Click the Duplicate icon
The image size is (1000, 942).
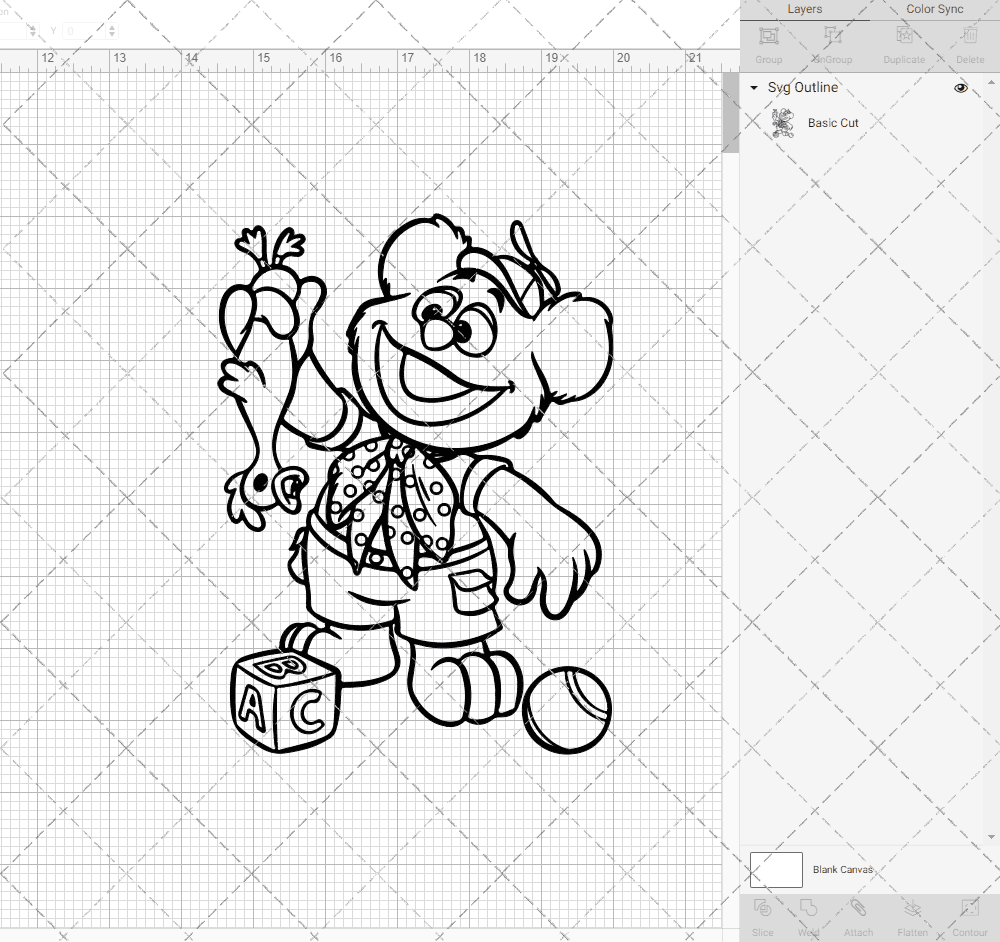click(904, 36)
